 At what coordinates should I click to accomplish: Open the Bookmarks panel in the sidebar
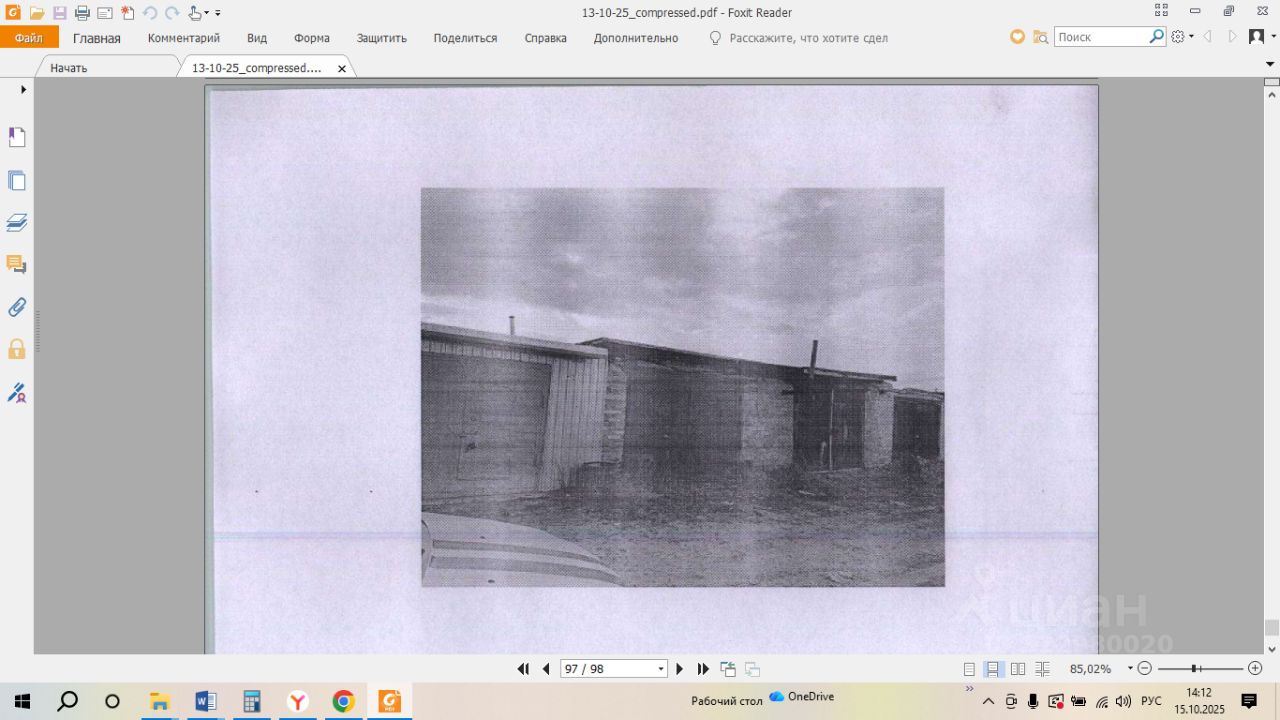(17, 138)
